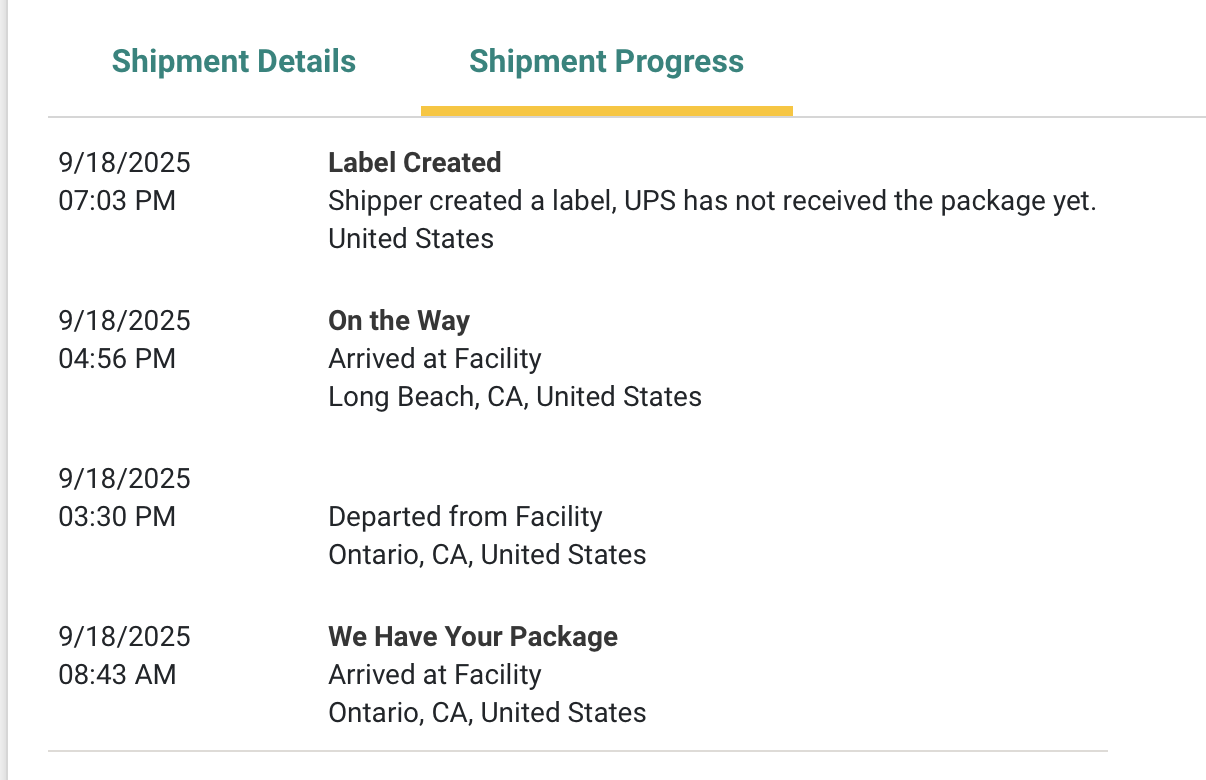Click the 08:43 AM timestamp

(117, 675)
